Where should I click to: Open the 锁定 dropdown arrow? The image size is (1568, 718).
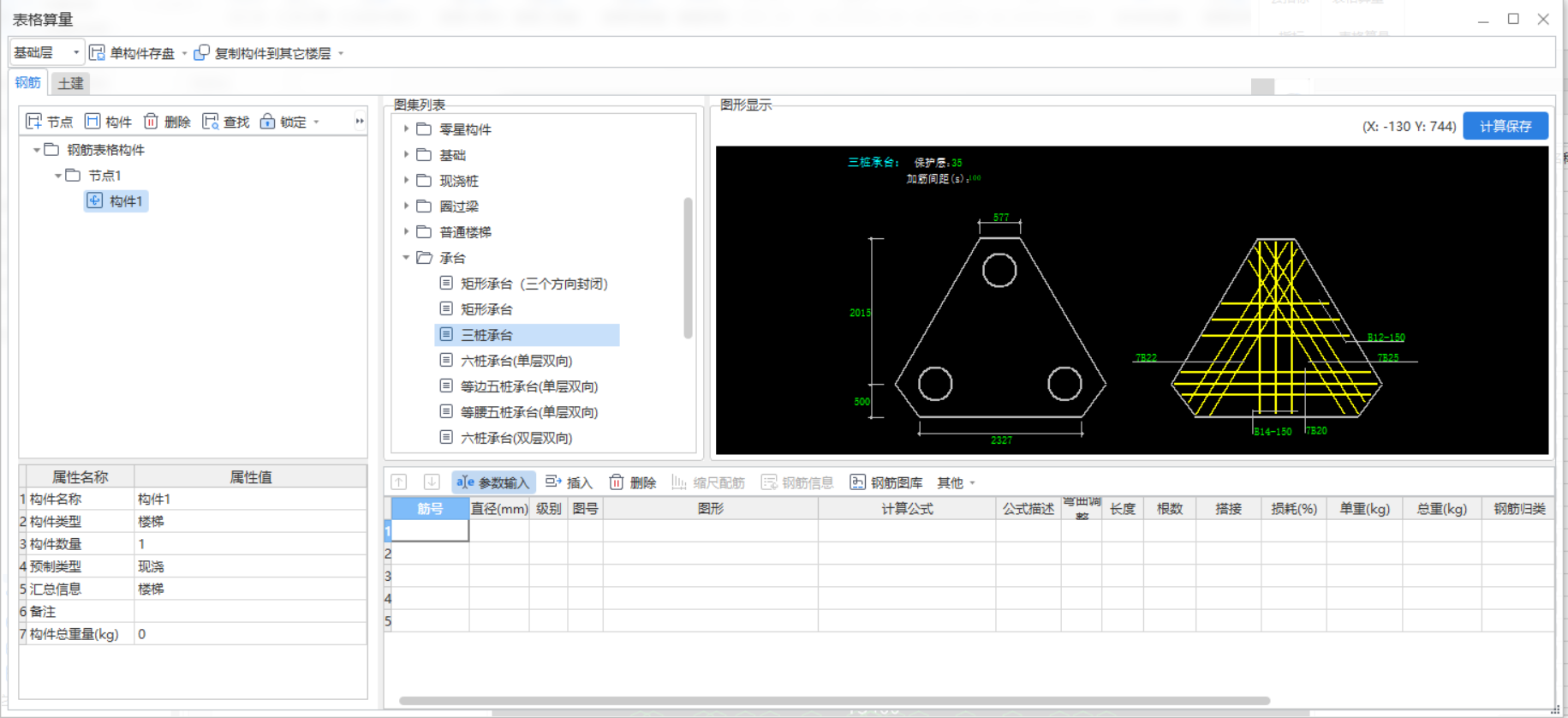(x=316, y=122)
